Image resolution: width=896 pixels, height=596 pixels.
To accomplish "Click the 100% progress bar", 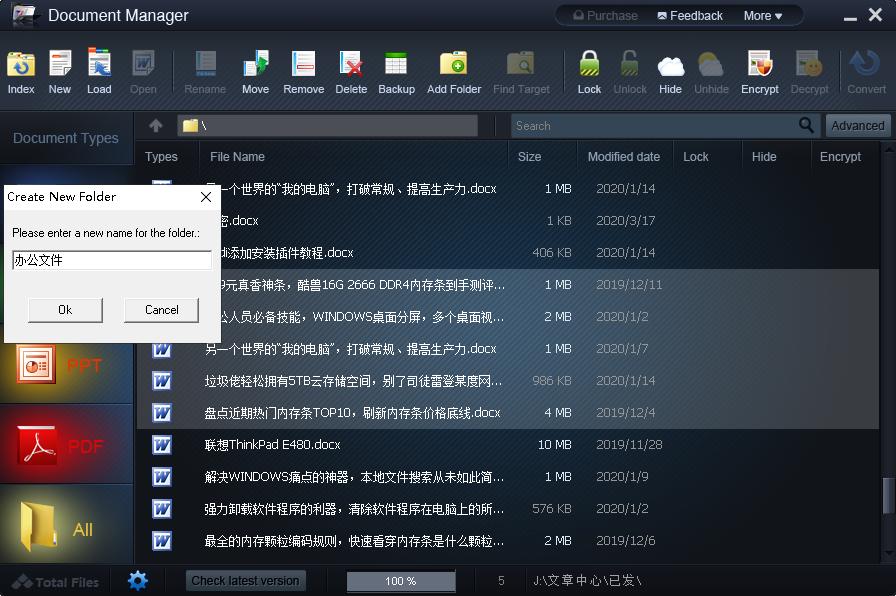I will click(x=400, y=580).
